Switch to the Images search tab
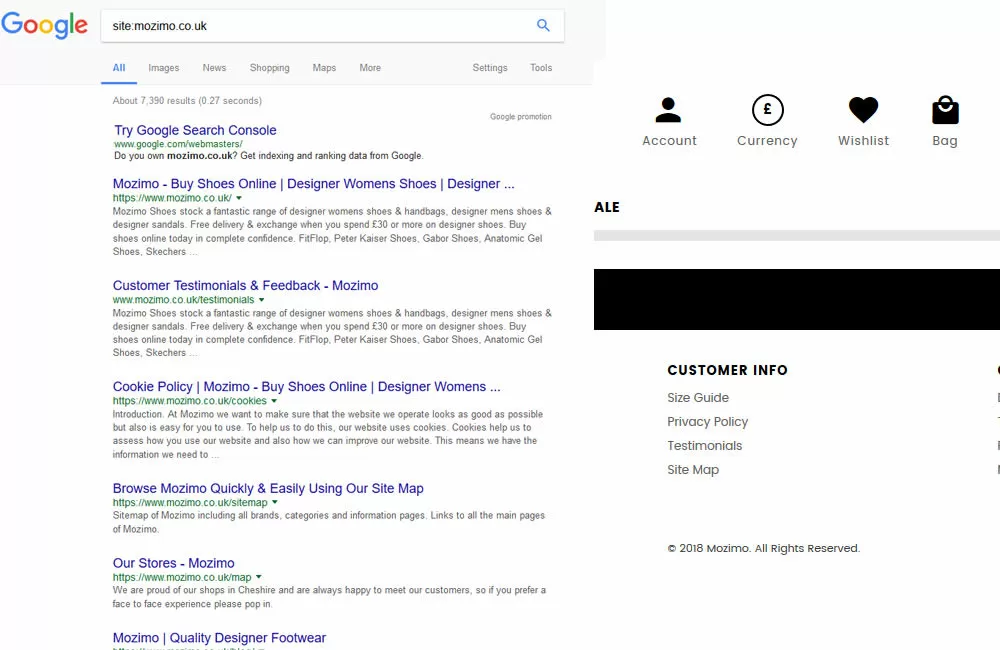 (x=164, y=68)
